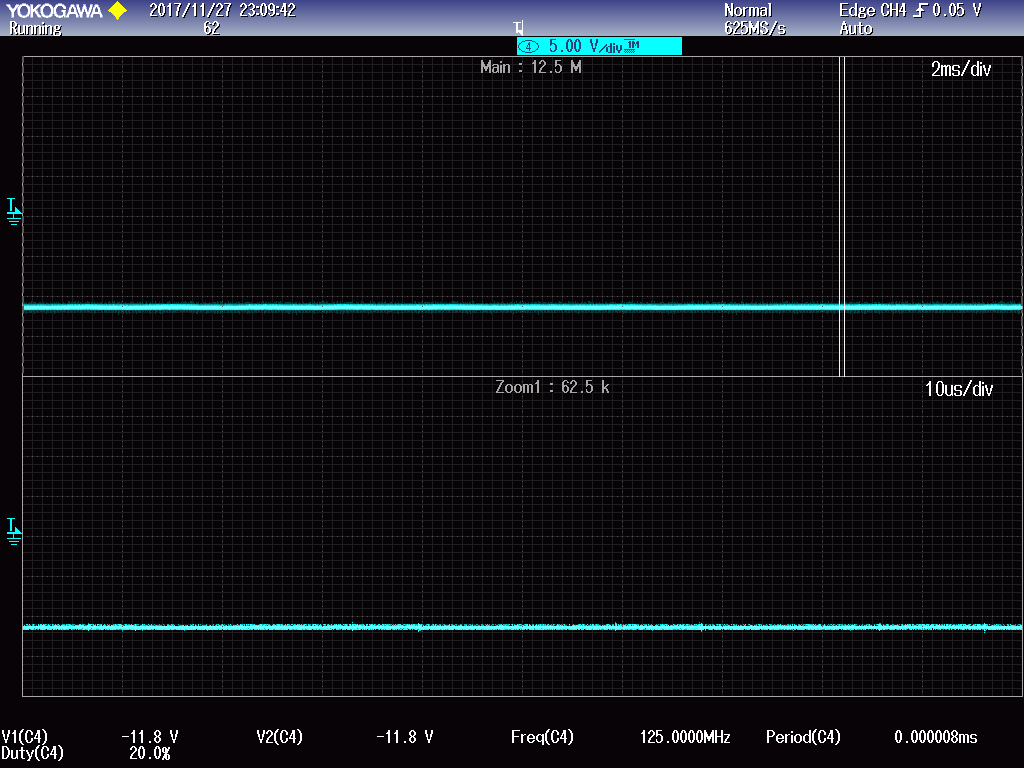
Task: Click the acquisition count 62
Action: pyautogui.click(x=212, y=28)
